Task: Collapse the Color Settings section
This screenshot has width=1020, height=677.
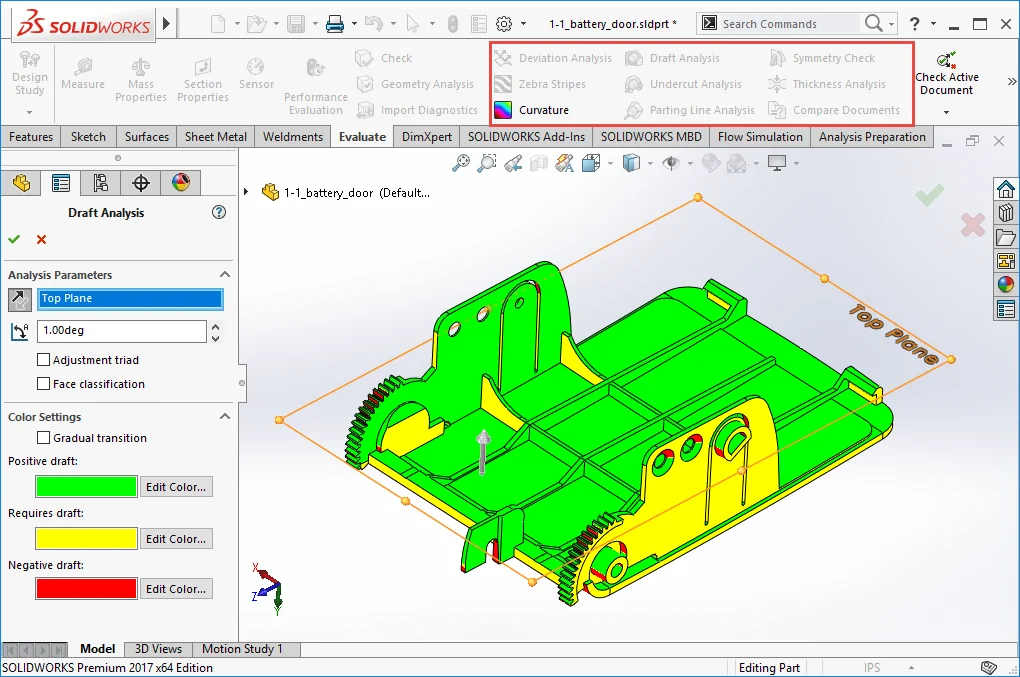Action: pyautogui.click(x=225, y=417)
